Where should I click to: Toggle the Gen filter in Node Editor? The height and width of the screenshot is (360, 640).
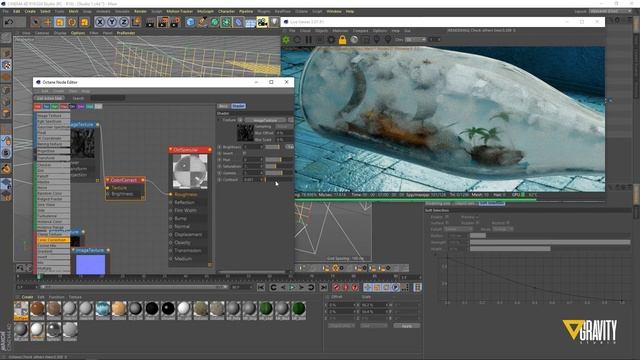click(55, 107)
